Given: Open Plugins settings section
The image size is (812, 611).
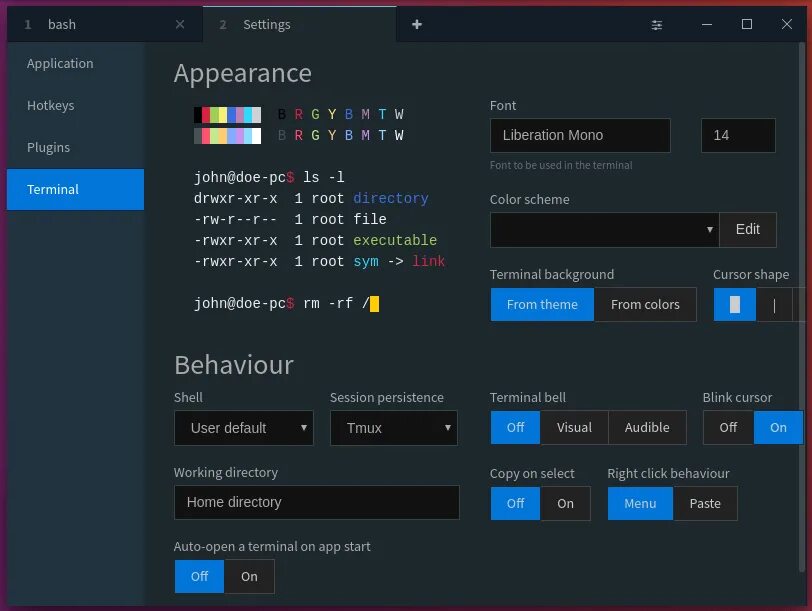Looking at the screenshot, I should pyautogui.click(x=76, y=148).
